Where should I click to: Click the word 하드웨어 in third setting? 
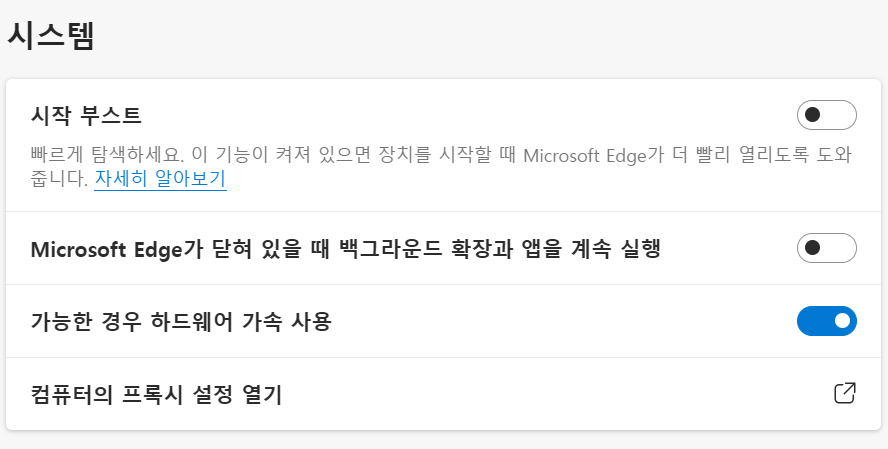tap(191, 322)
